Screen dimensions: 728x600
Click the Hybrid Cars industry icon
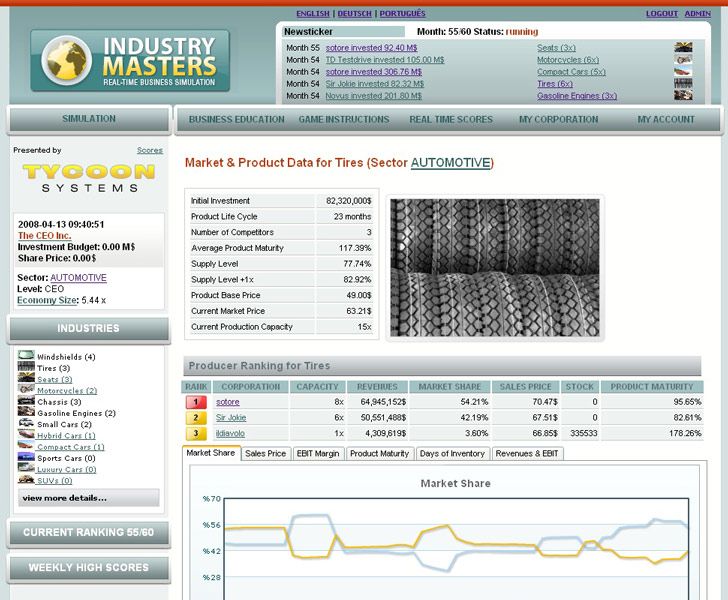tap(26, 434)
